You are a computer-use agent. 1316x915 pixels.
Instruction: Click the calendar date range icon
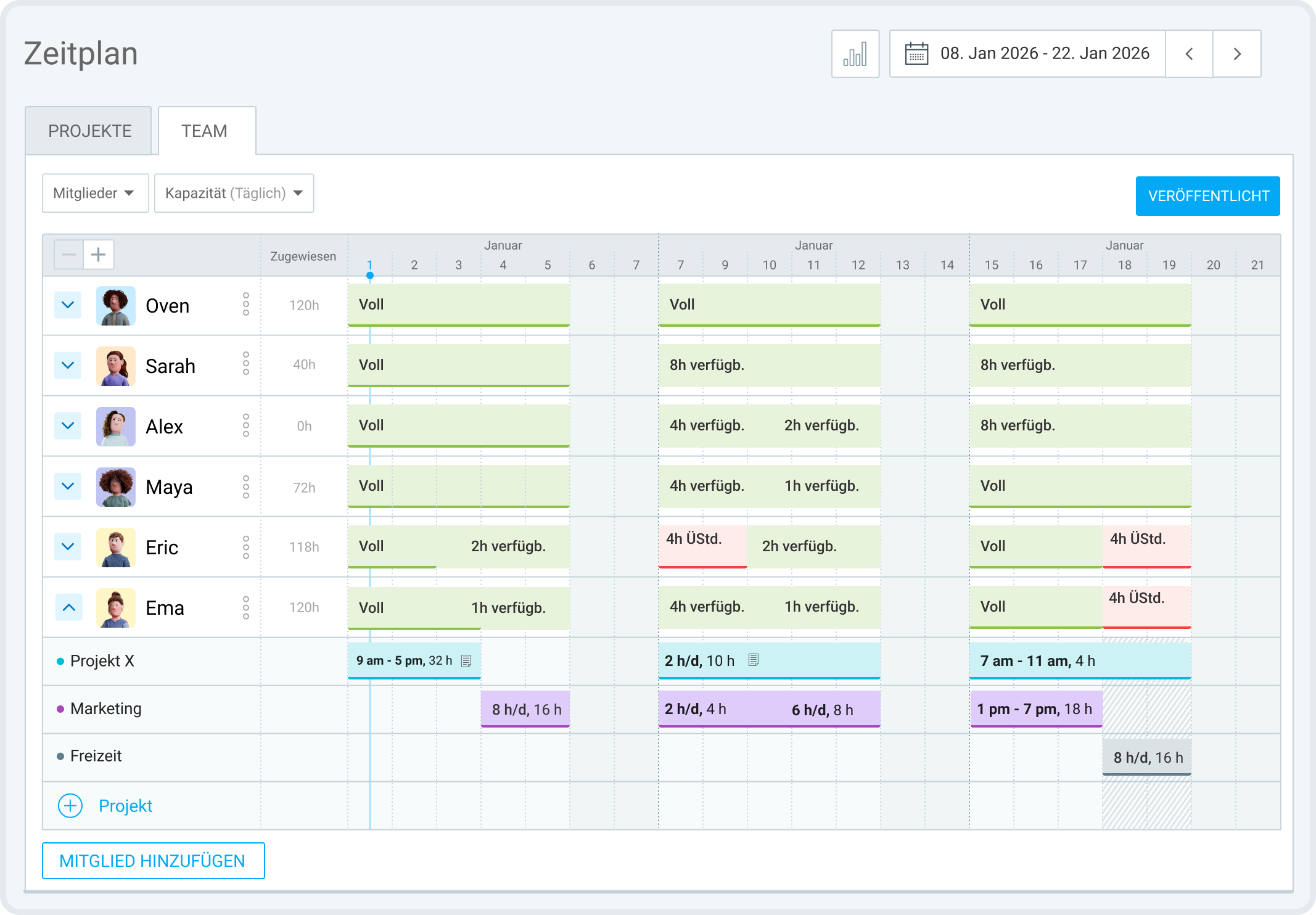916,54
